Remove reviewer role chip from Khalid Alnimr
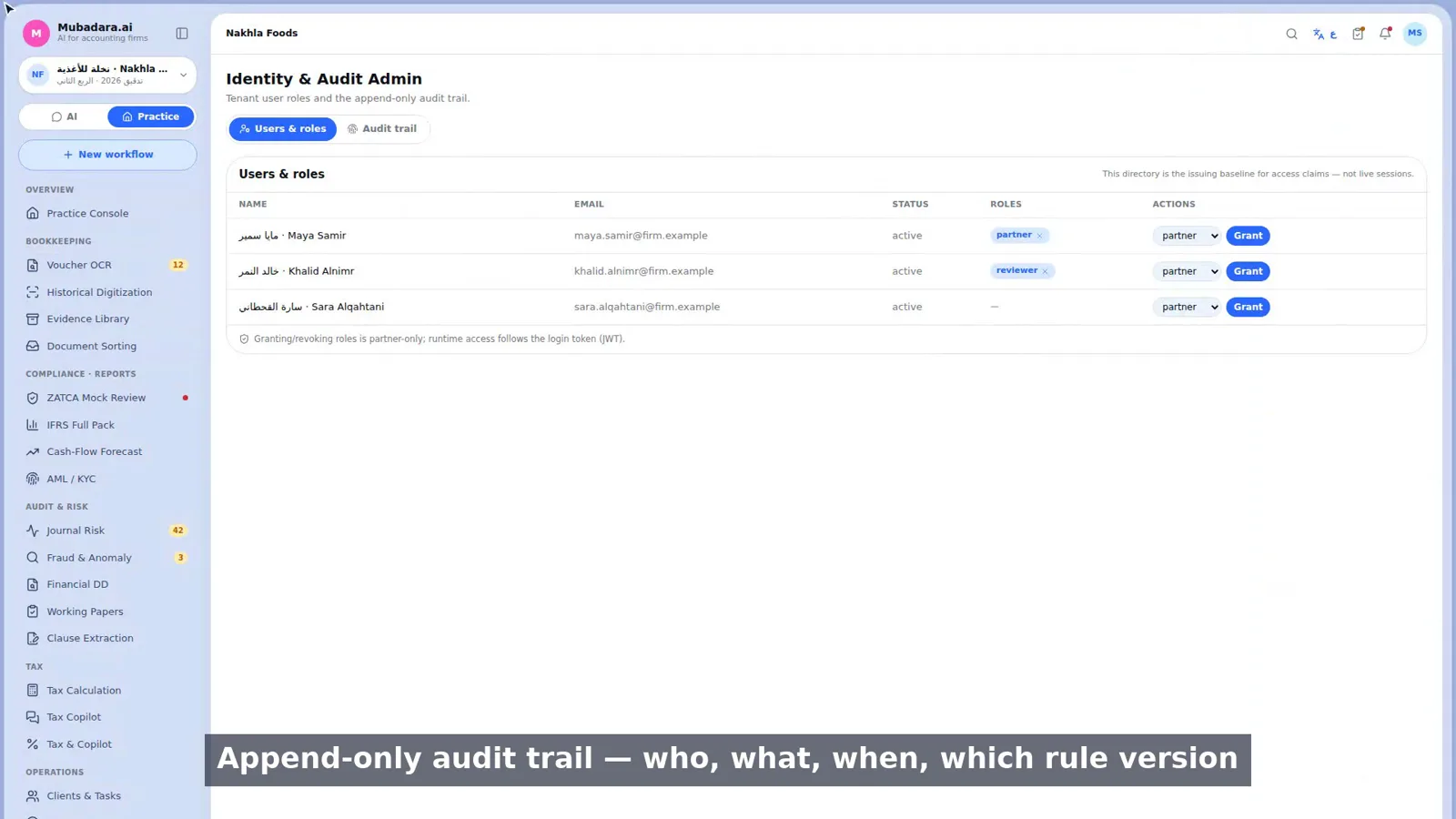The image size is (1456, 819). coord(1045,271)
